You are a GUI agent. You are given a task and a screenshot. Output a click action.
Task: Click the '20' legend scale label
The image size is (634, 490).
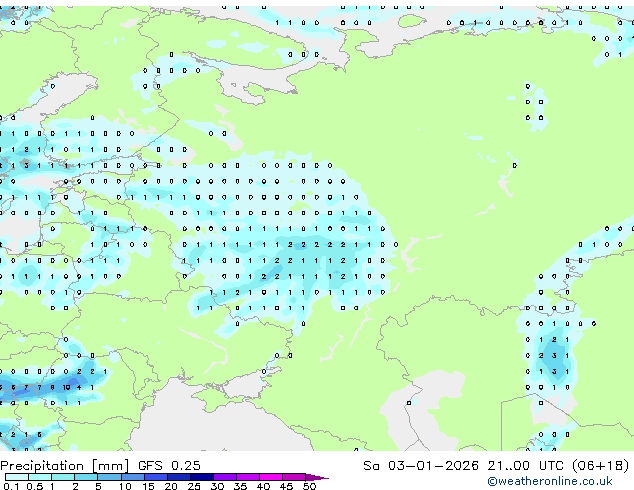click(x=171, y=486)
